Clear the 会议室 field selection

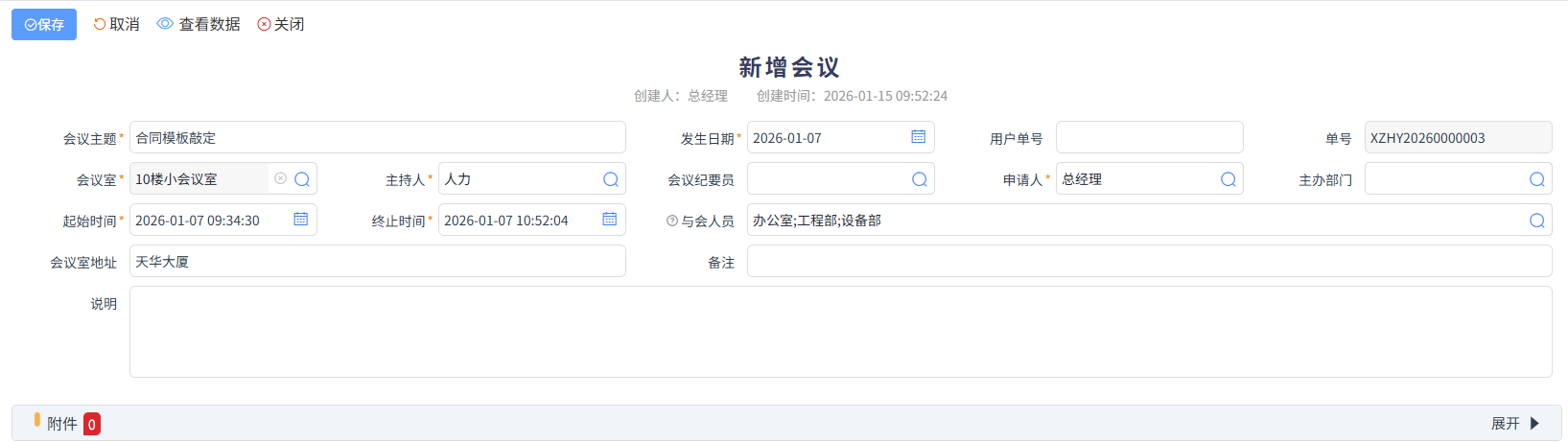280,178
